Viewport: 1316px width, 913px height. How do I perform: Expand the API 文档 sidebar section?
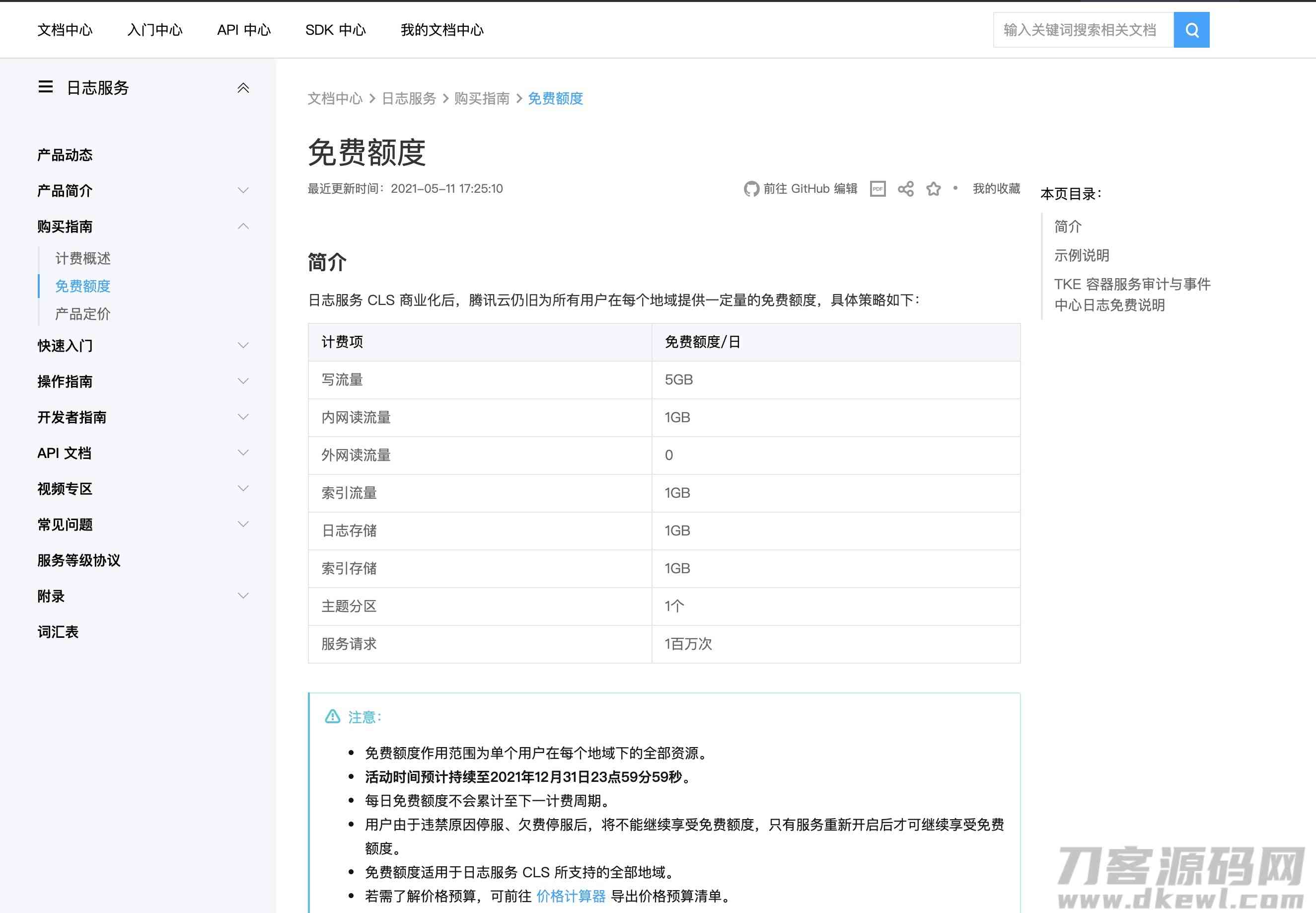click(x=243, y=453)
